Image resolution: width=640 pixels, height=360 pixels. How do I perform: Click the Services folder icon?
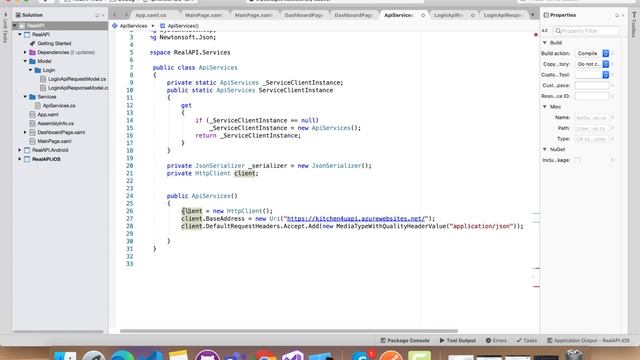32,97
